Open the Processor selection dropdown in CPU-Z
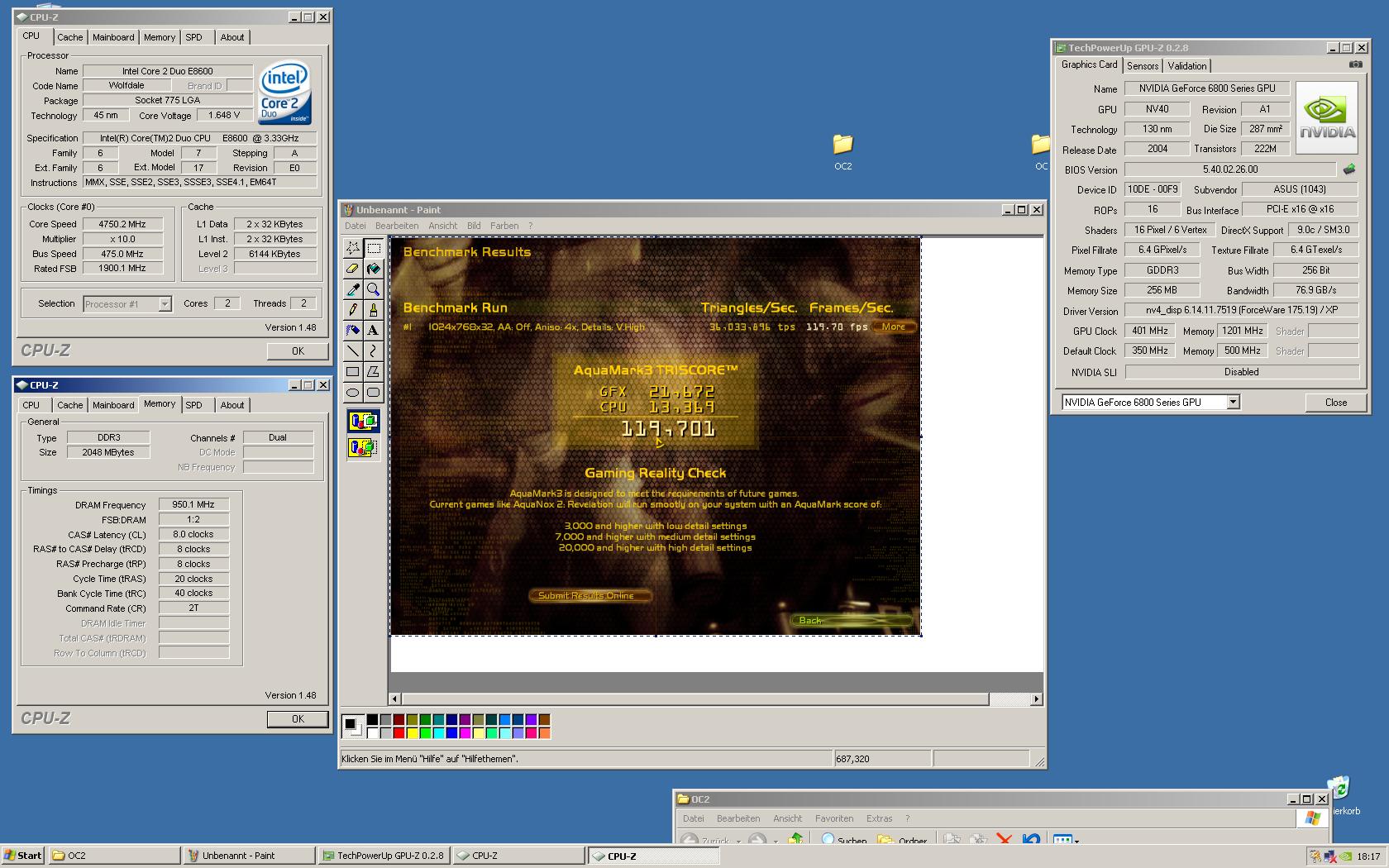This screenshot has height=868, width=1389. [165, 304]
